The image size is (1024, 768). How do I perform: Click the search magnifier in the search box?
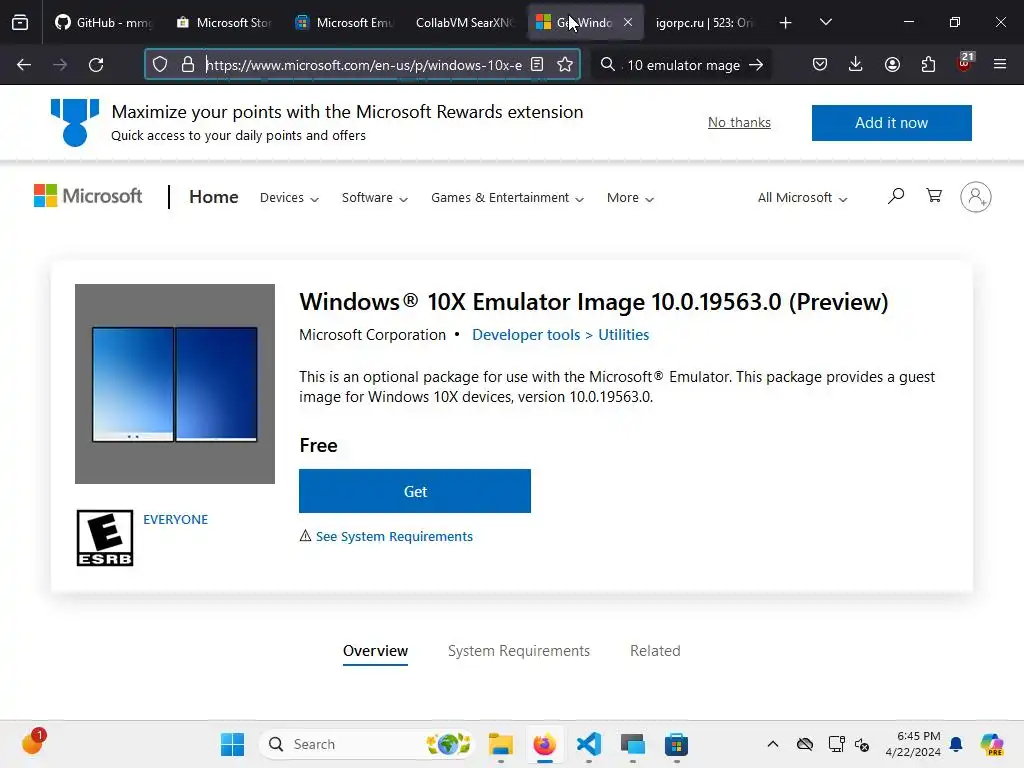607,65
